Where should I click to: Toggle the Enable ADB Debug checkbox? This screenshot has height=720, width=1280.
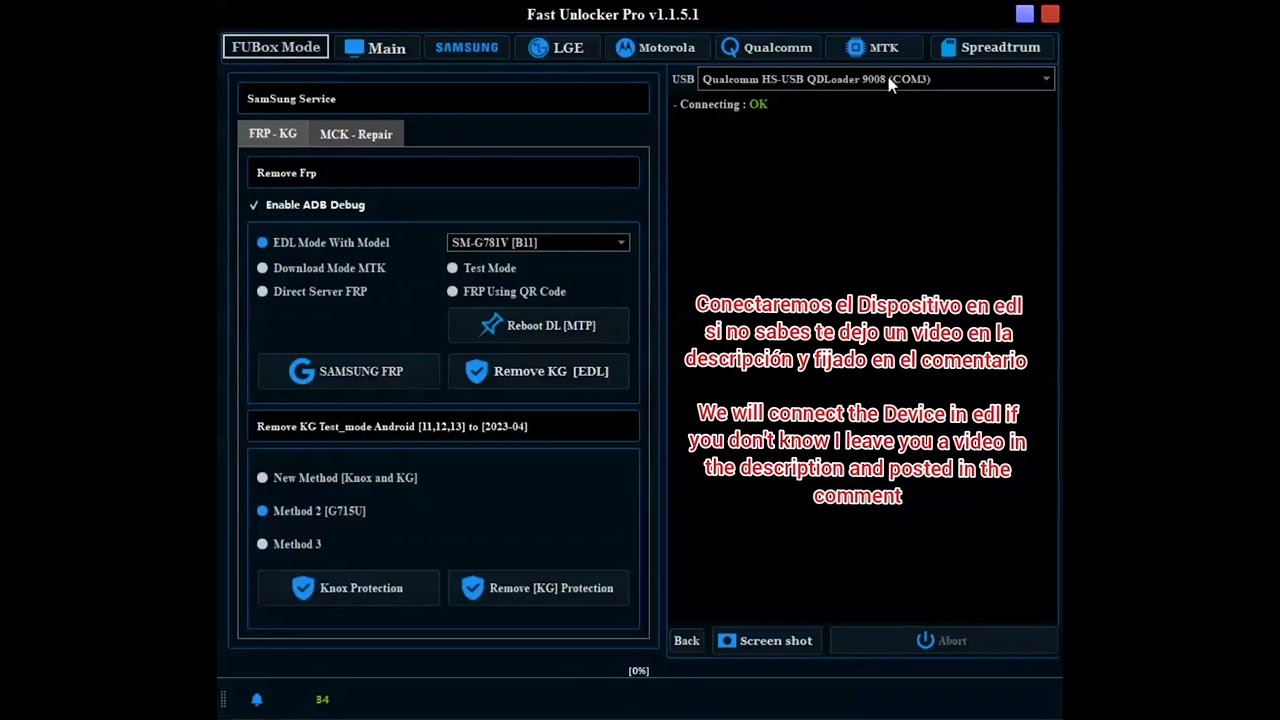point(254,205)
